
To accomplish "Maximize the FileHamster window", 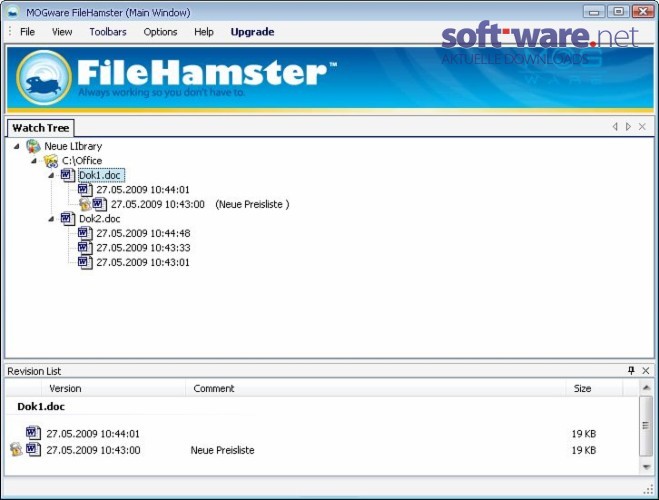I will coord(618,11).
